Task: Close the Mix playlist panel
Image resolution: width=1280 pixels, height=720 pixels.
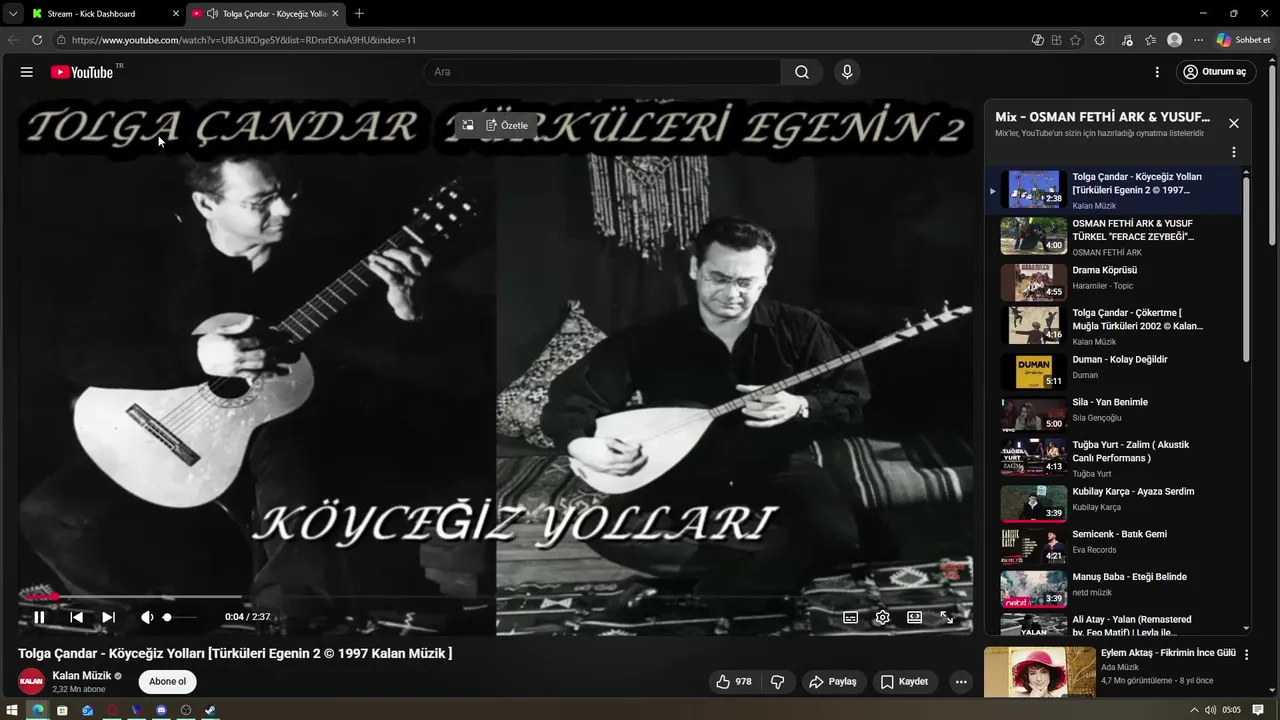Action: (1234, 123)
